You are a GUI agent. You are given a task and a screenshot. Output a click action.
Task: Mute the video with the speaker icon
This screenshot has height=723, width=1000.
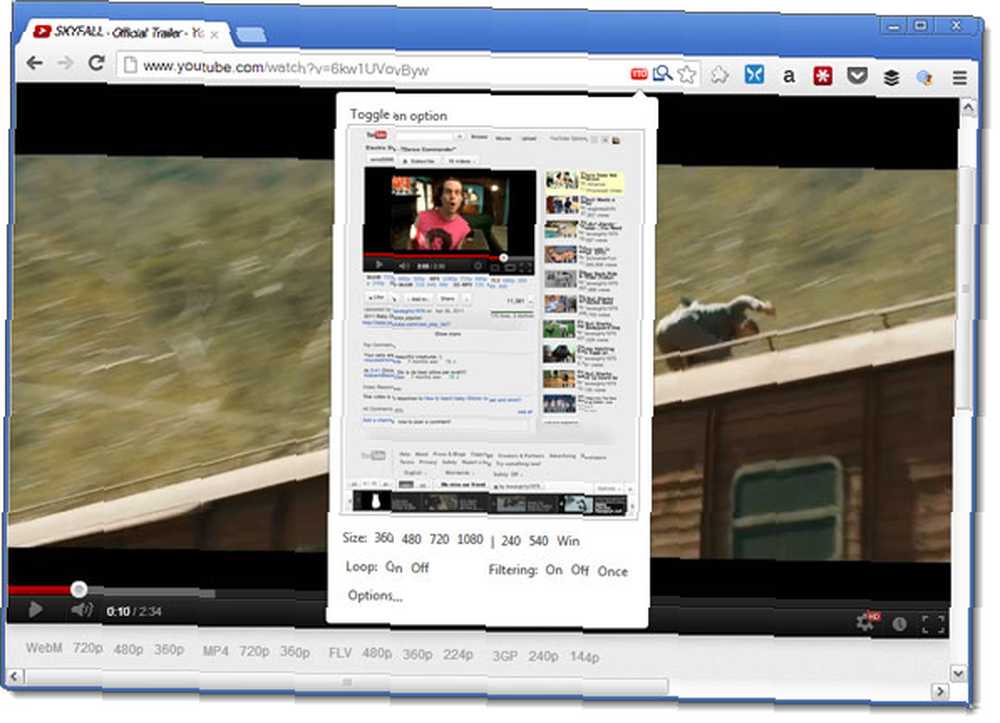pyautogui.click(x=82, y=610)
